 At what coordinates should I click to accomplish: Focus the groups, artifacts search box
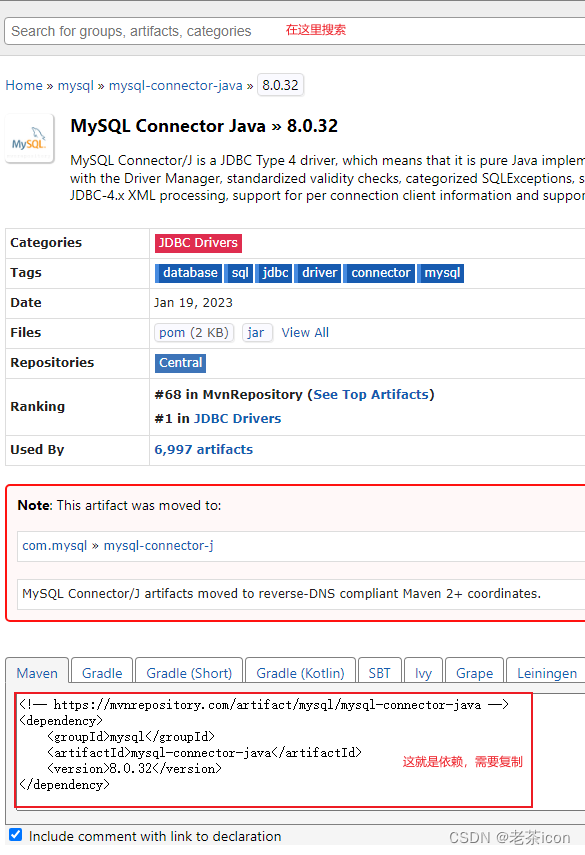tap(294, 31)
